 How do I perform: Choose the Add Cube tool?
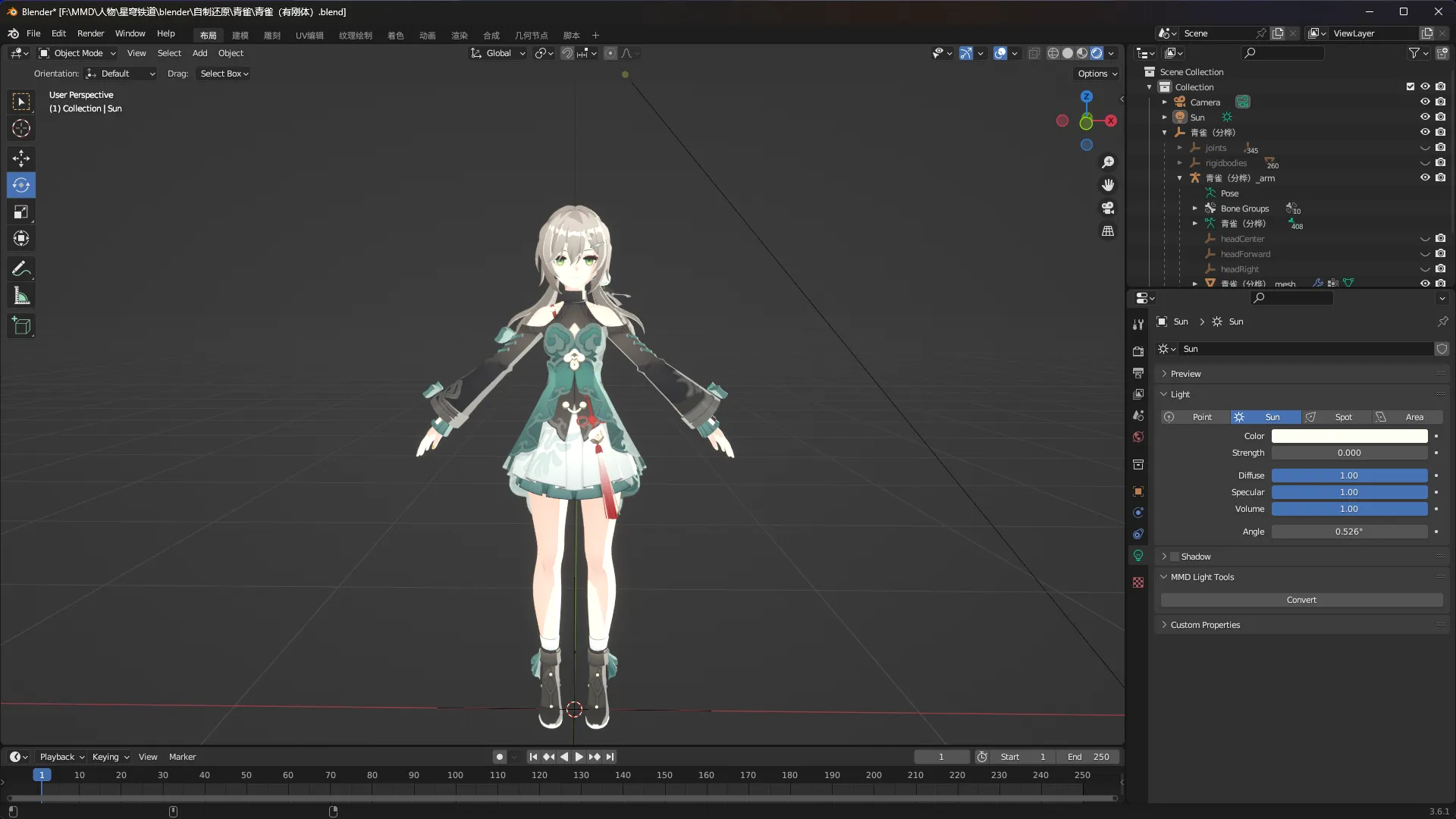[x=21, y=326]
